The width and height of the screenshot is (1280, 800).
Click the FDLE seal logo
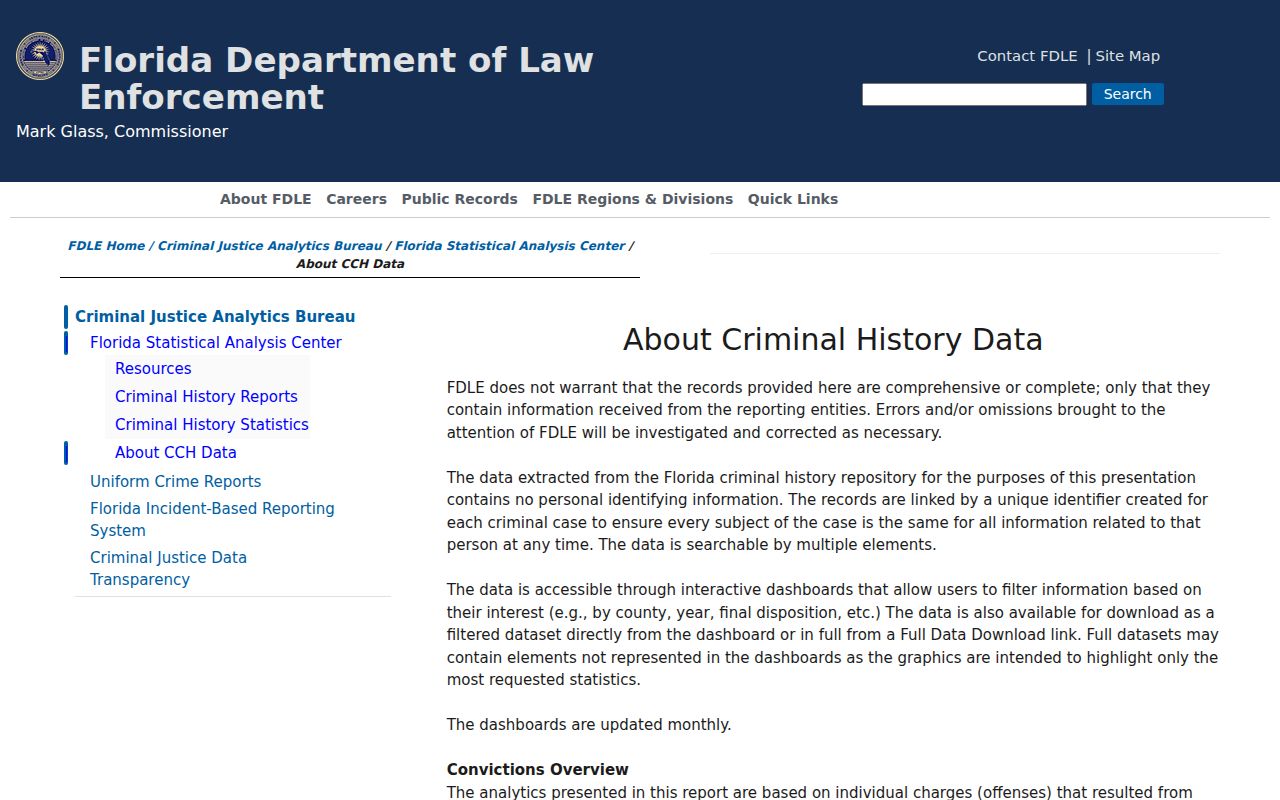[x=40, y=56]
